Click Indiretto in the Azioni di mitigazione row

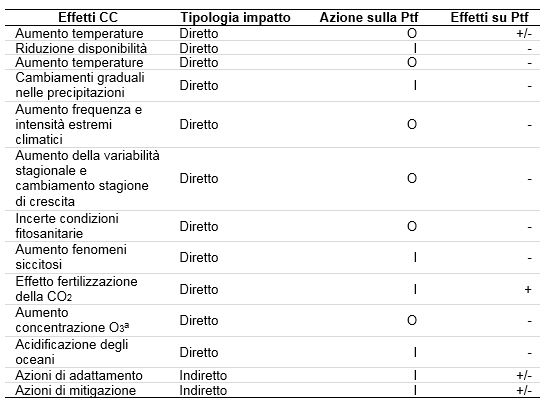[x=203, y=390]
